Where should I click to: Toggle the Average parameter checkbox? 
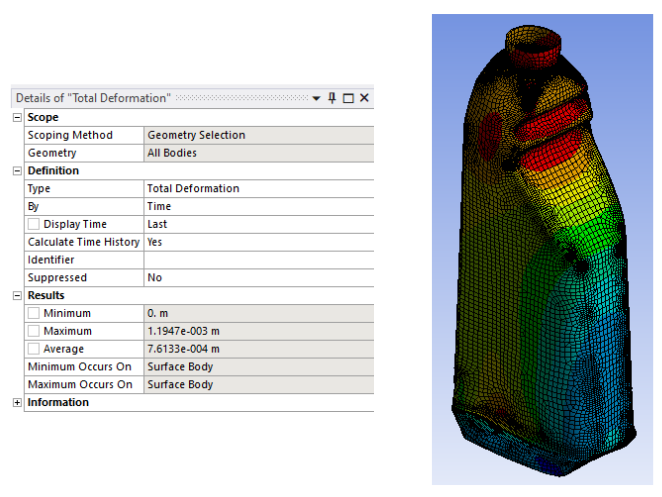(33, 349)
